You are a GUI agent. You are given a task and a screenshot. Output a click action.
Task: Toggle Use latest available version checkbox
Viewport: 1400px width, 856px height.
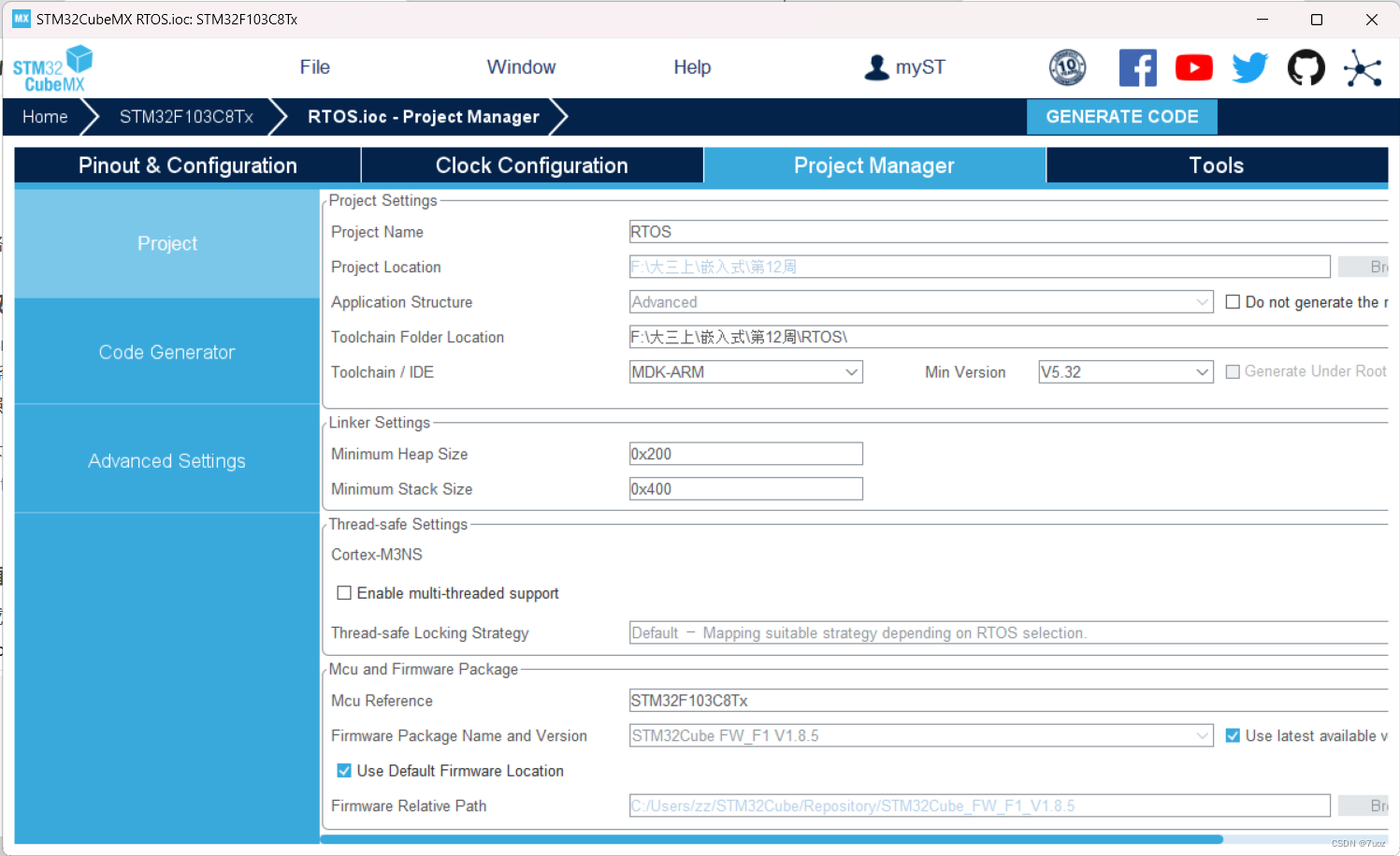click(x=1233, y=735)
